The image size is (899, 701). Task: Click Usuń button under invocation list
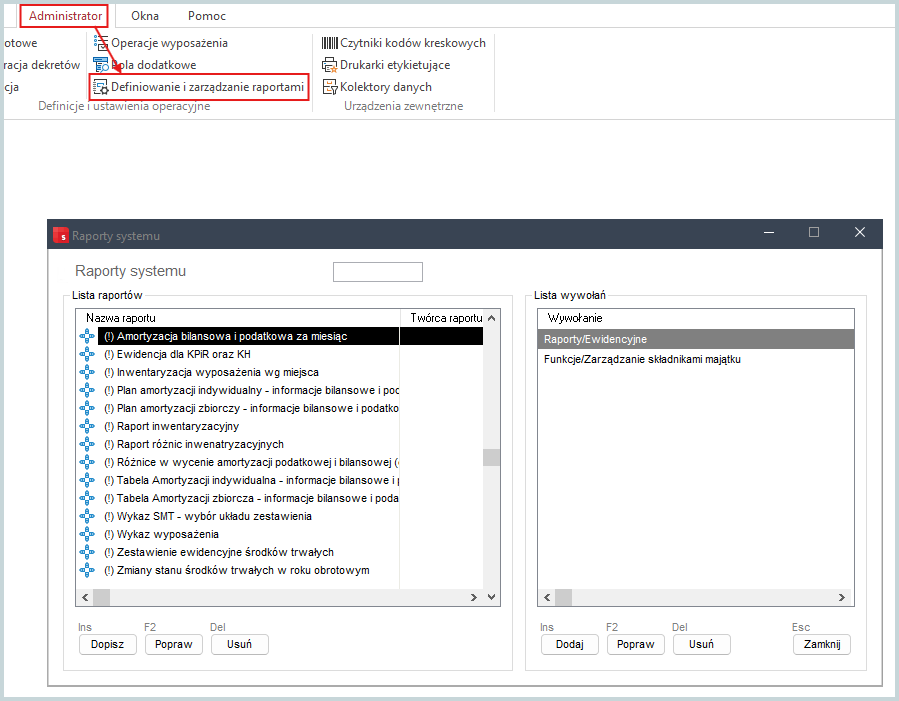point(702,644)
